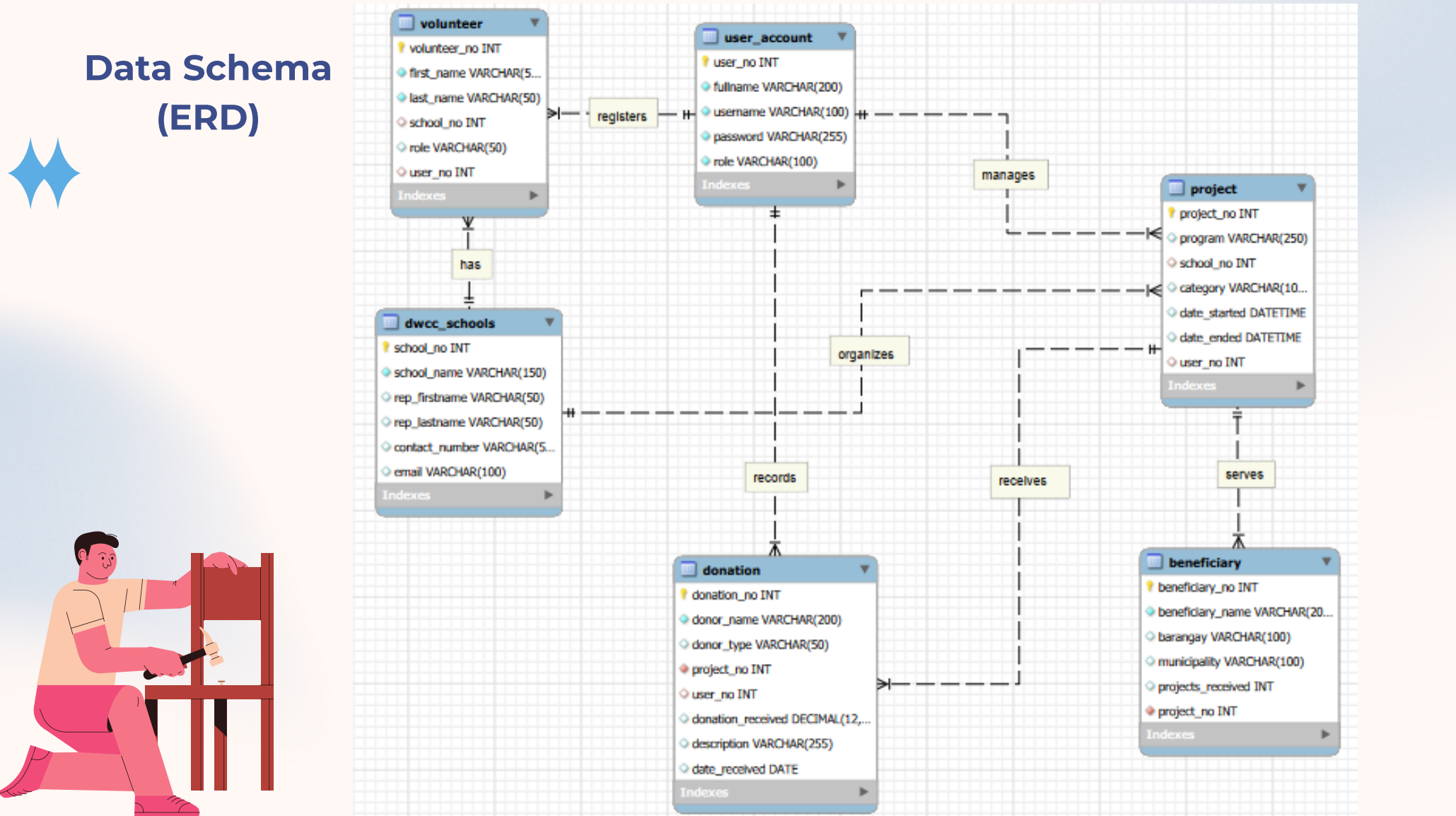1456x816 pixels.
Task: Click the red project_no foreign key icon in donation
Action: click(684, 668)
